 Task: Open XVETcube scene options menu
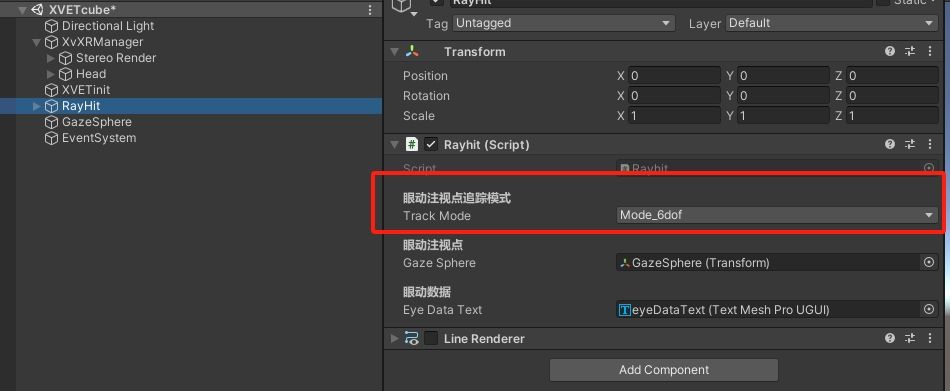pyautogui.click(x=370, y=10)
